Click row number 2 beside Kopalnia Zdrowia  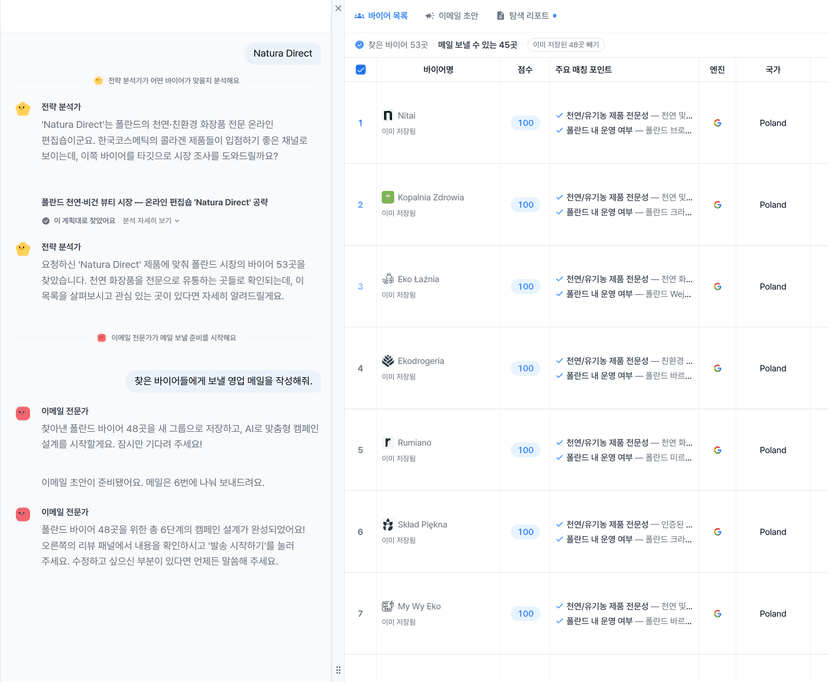coord(361,205)
